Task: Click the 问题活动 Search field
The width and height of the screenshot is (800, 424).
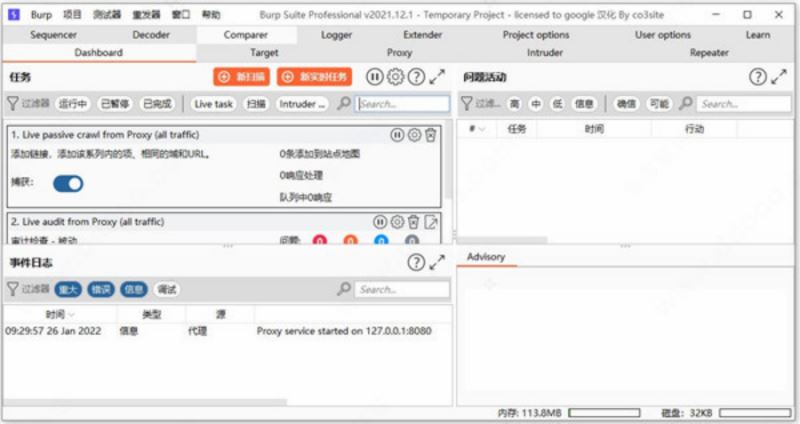Action: 744,104
